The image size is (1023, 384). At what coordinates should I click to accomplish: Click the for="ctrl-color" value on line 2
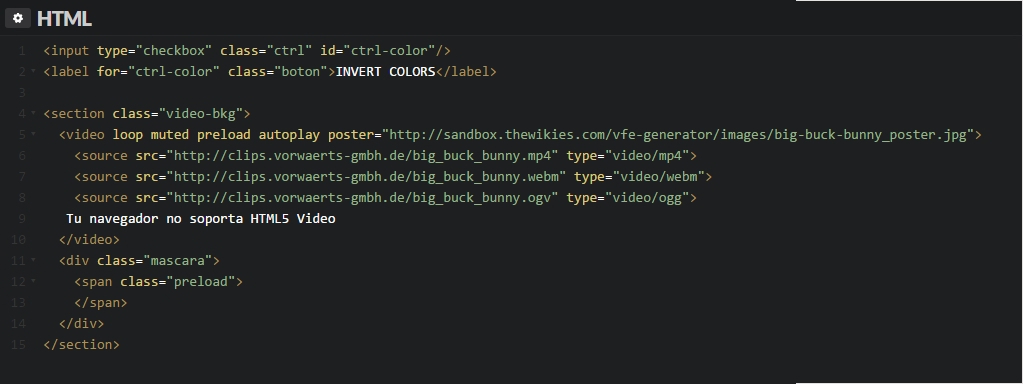click(x=174, y=72)
